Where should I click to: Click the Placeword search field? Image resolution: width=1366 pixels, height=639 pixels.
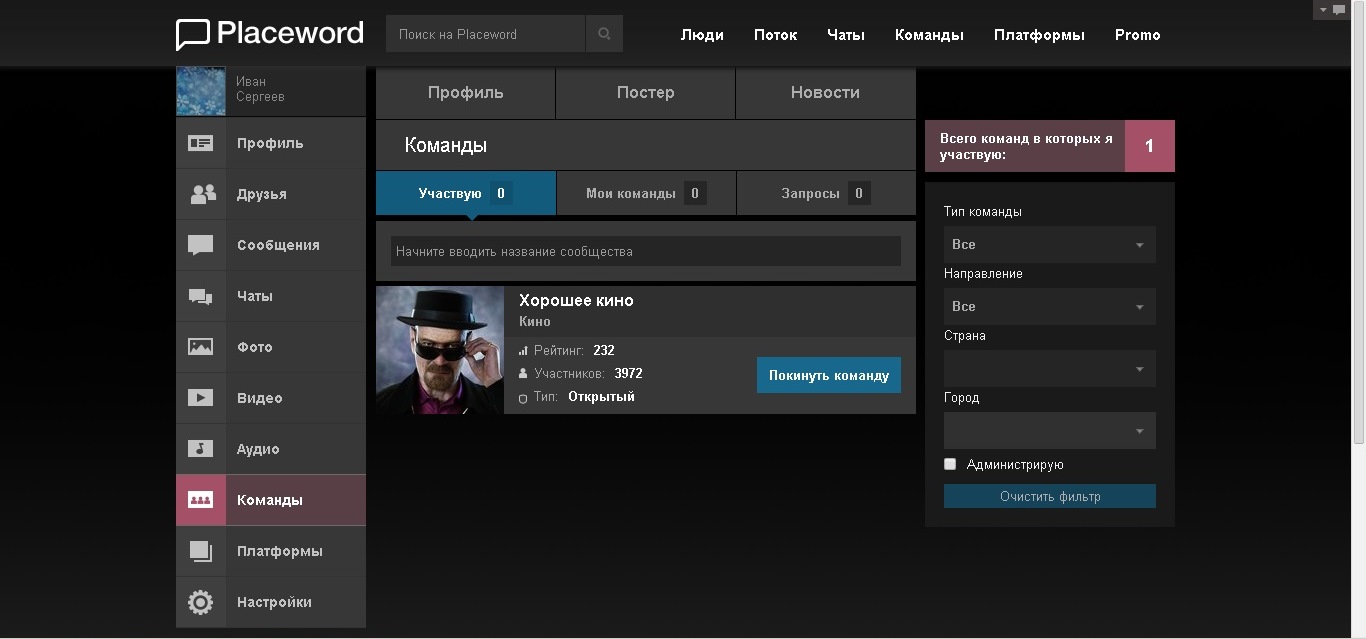(x=485, y=34)
